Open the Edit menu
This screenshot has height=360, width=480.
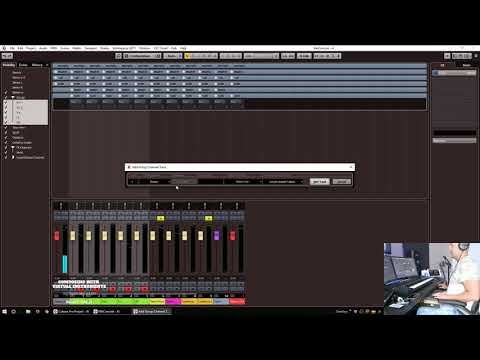pos(20,48)
